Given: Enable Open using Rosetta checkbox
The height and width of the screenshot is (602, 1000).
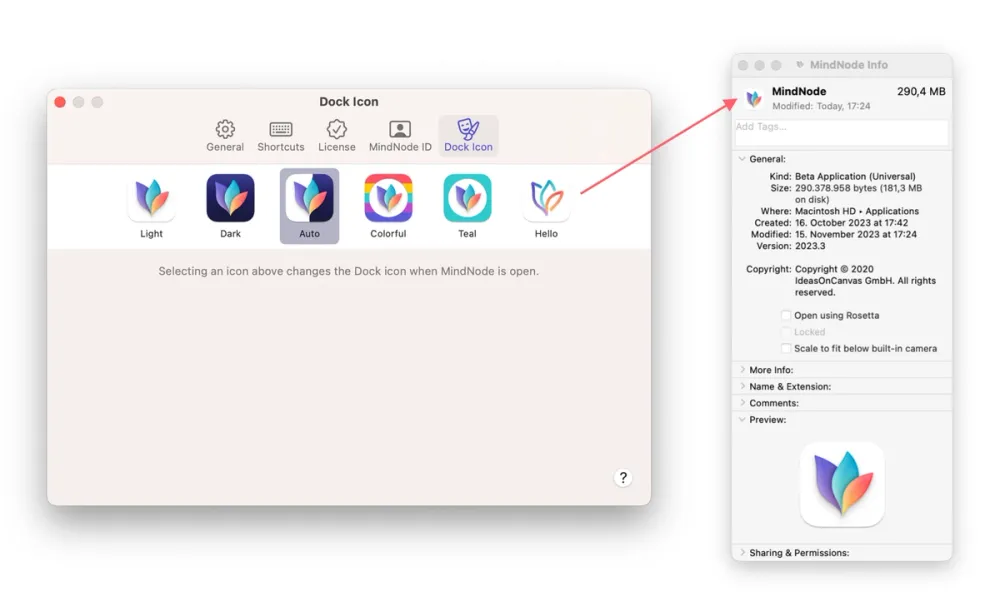Looking at the screenshot, I should pos(786,316).
